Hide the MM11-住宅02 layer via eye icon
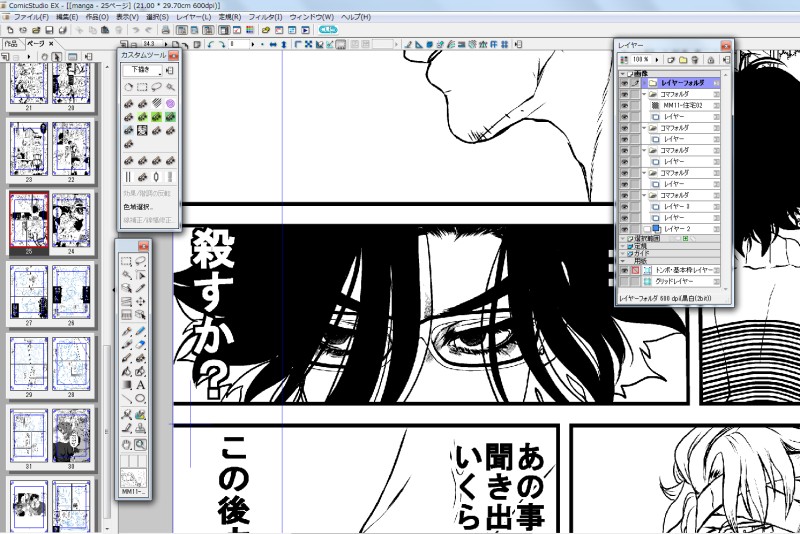This screenshot has height=534, width=800. point(624,105)
